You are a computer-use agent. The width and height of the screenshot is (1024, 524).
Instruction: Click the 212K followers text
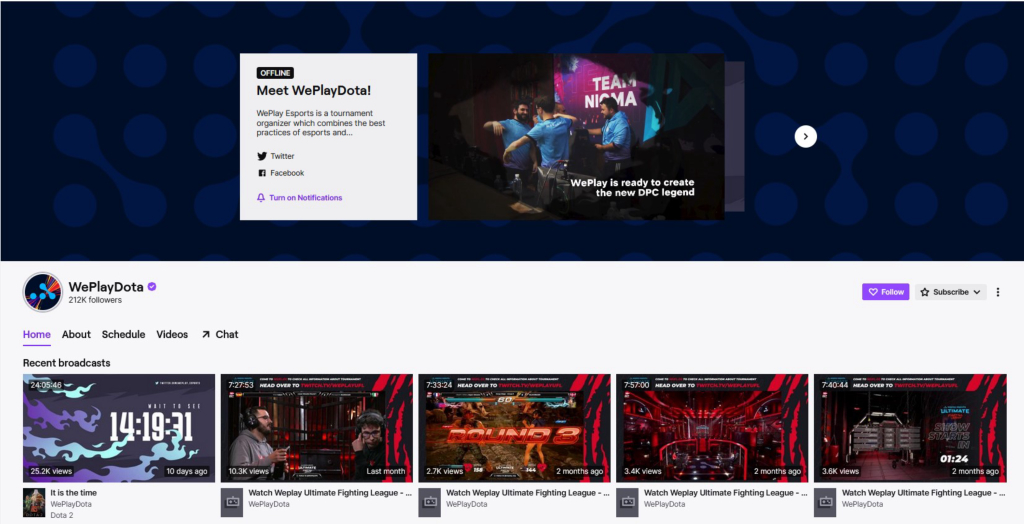pyautogui.click(x=95, y=300)
